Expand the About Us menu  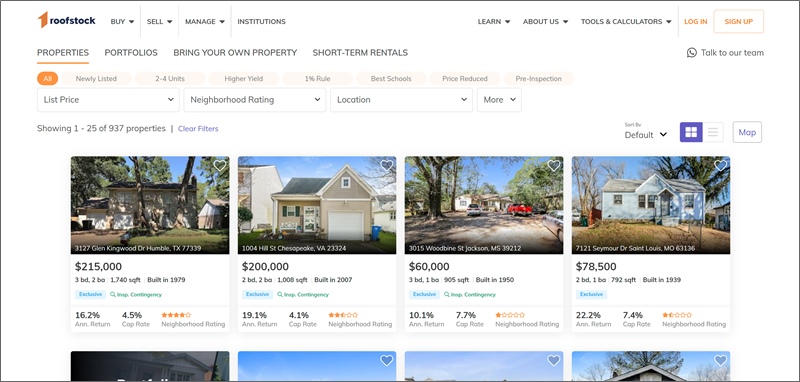tap(545, 21)
